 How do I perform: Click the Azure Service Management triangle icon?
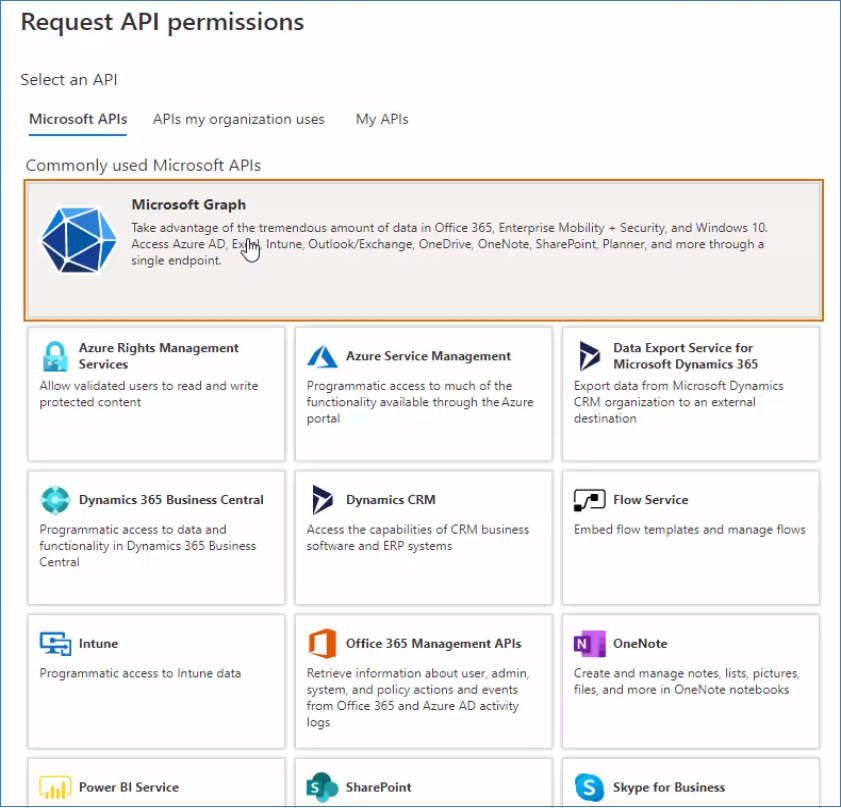coord(322,356)
